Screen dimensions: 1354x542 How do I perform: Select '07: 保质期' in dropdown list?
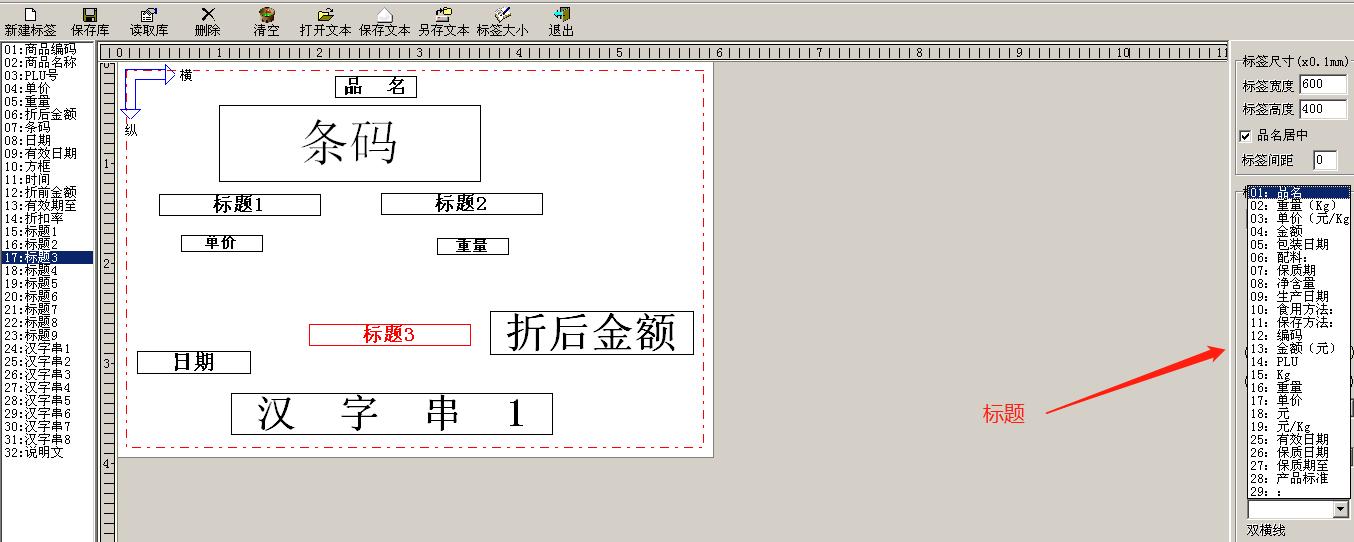coord(1299,271)
